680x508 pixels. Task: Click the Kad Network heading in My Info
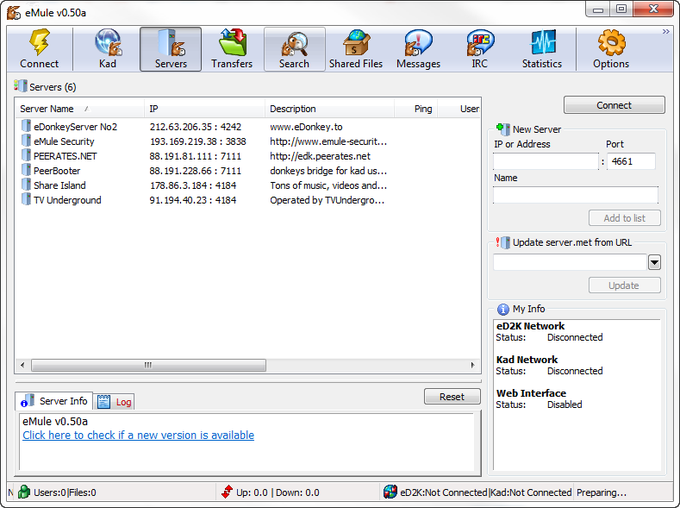(527, 360)
